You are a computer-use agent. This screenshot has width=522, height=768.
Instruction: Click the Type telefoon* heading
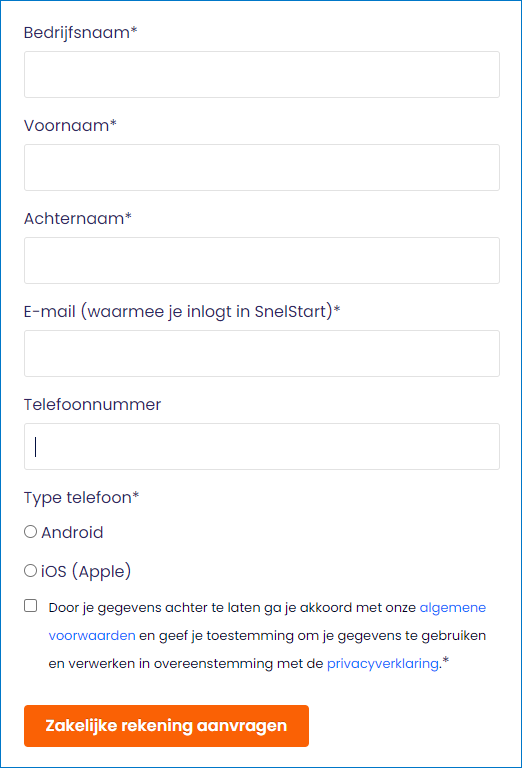(81, 498)
